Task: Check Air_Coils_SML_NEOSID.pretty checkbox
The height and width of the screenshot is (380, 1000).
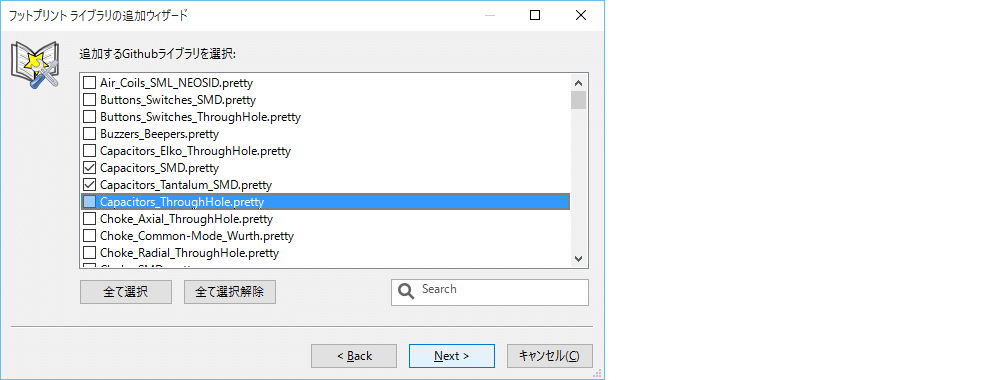Action: point(90,83)
